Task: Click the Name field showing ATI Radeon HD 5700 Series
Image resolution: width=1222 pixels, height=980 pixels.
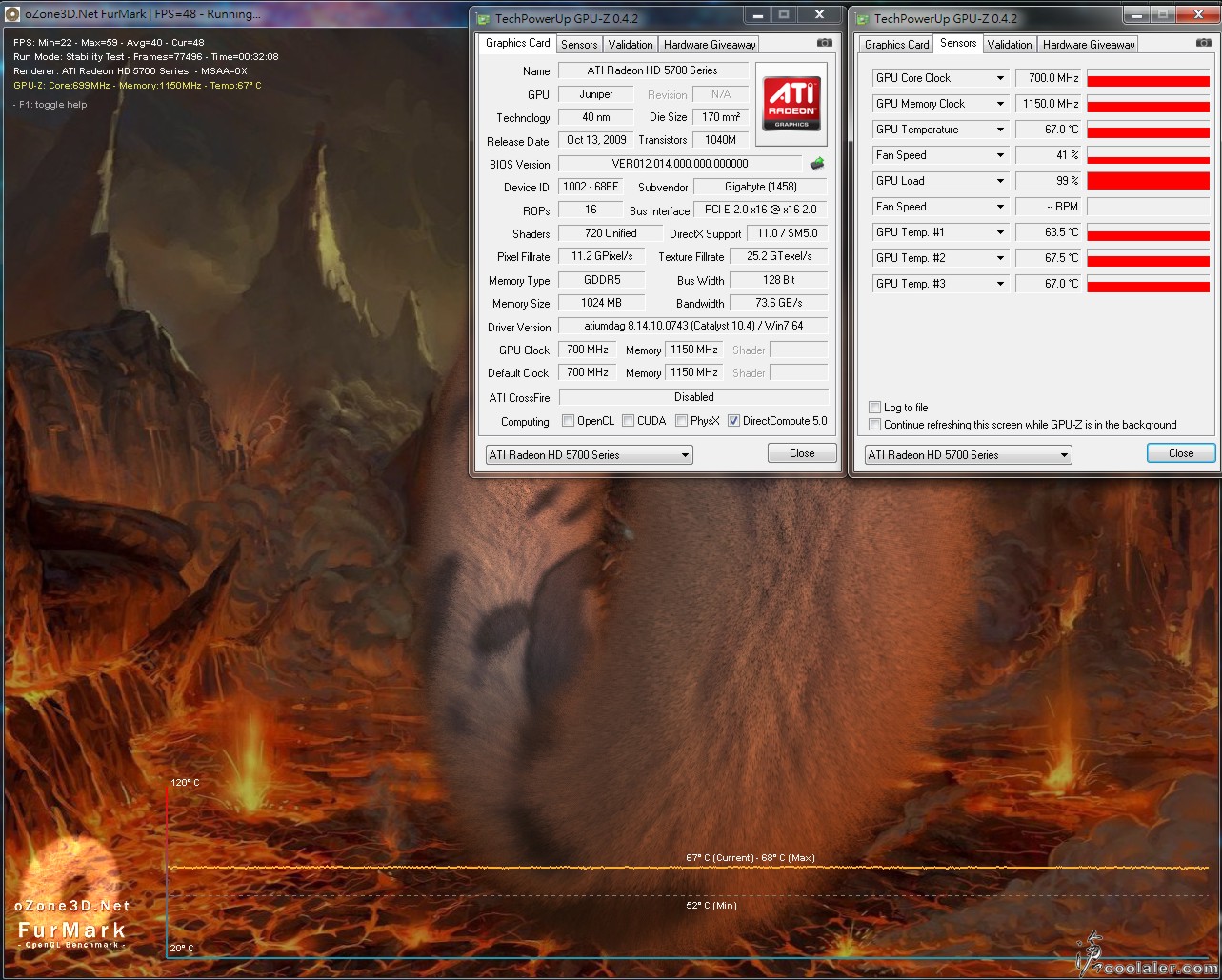Action: pyautogui.click(x=652, y=70)
